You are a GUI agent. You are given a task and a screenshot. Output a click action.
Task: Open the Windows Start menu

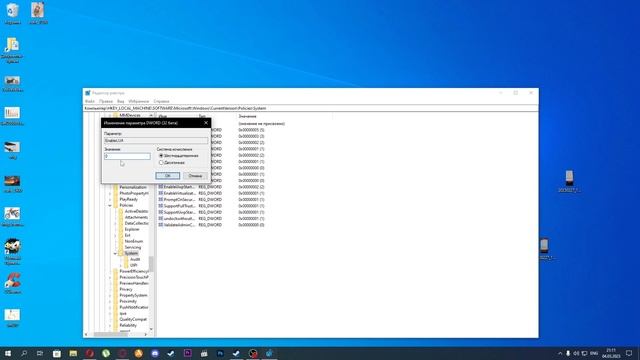8,353
